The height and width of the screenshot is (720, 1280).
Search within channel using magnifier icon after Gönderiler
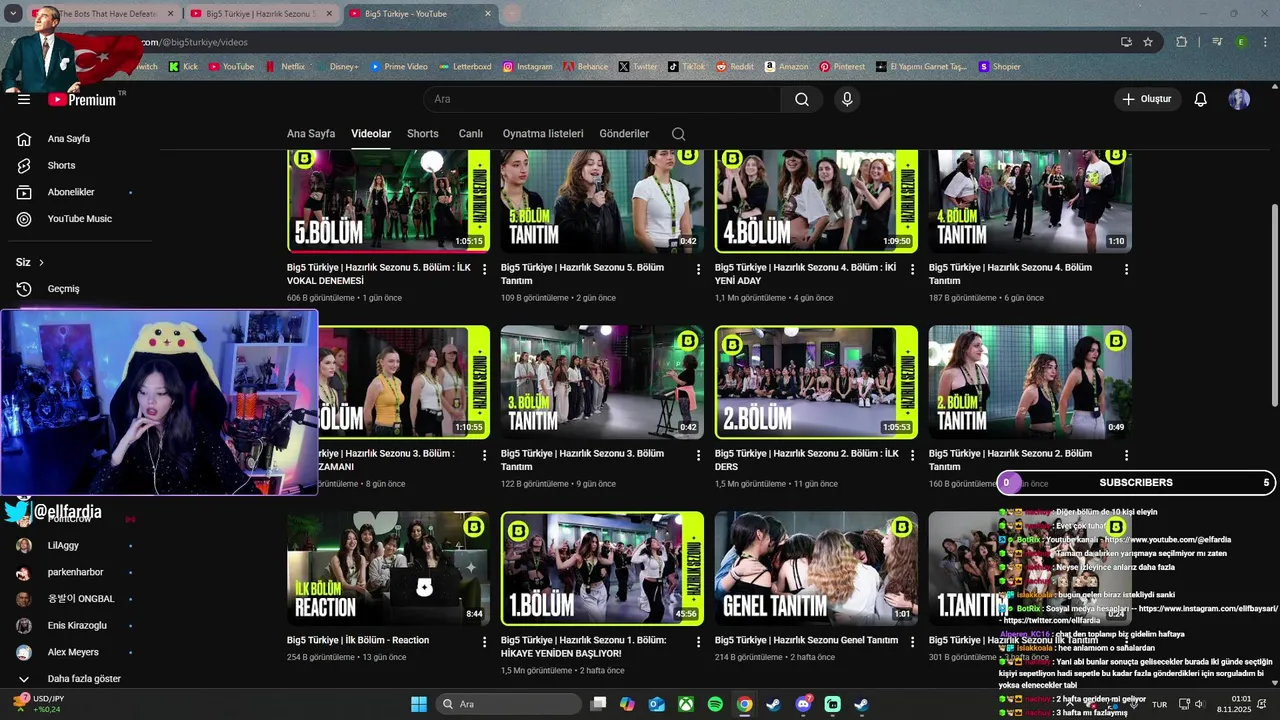(679, 134)
